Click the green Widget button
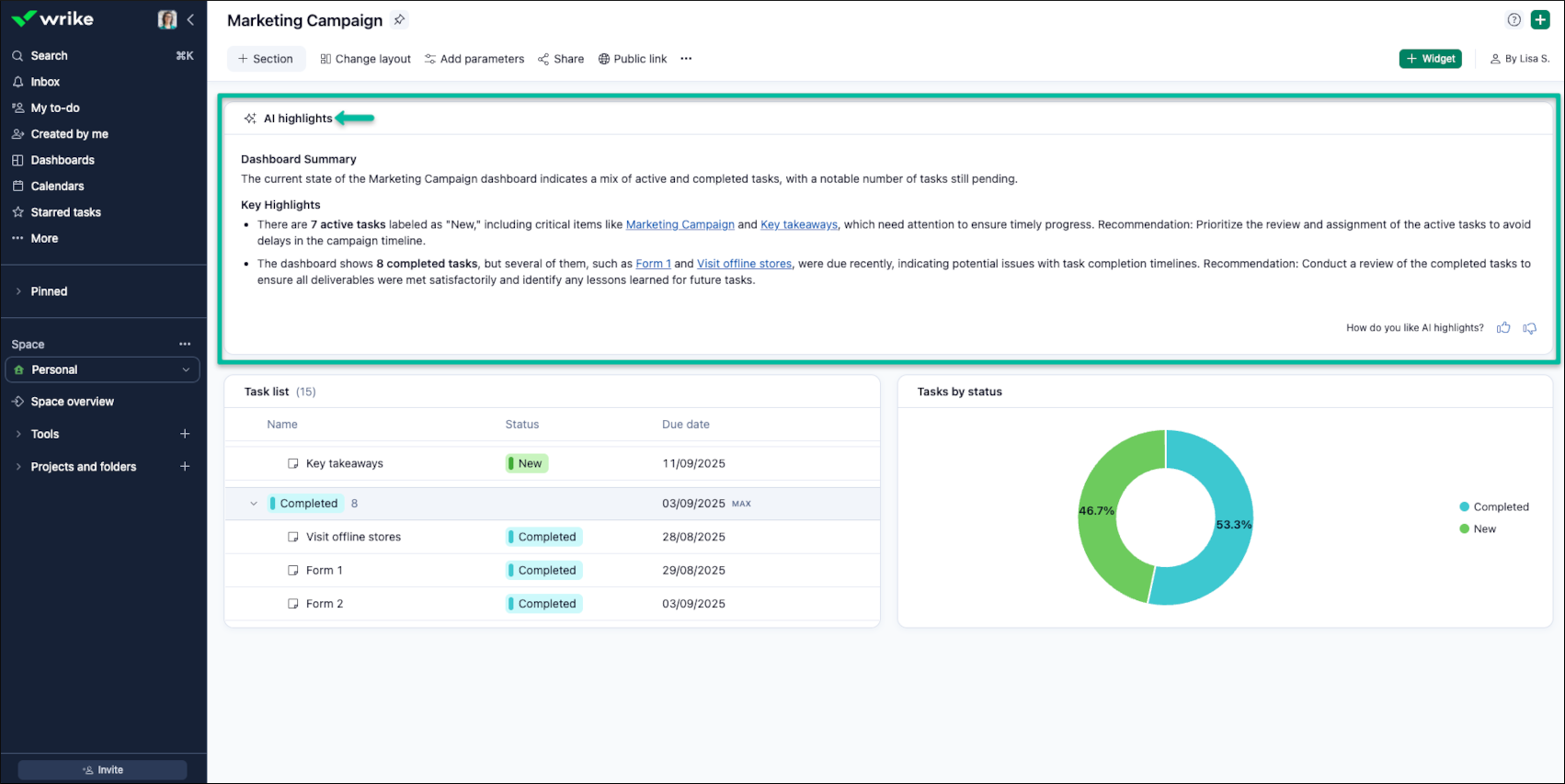 click(x=1430, y=59)
